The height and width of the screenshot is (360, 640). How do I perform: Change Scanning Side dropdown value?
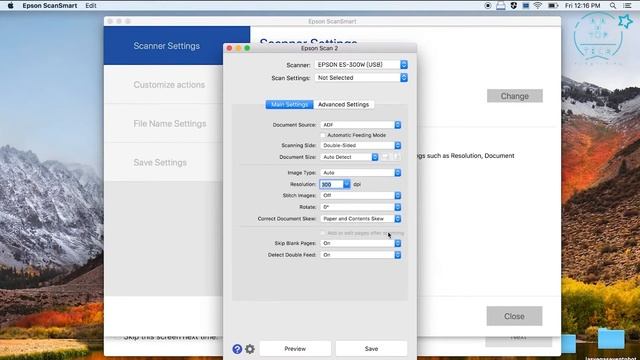tap(361, 145)
